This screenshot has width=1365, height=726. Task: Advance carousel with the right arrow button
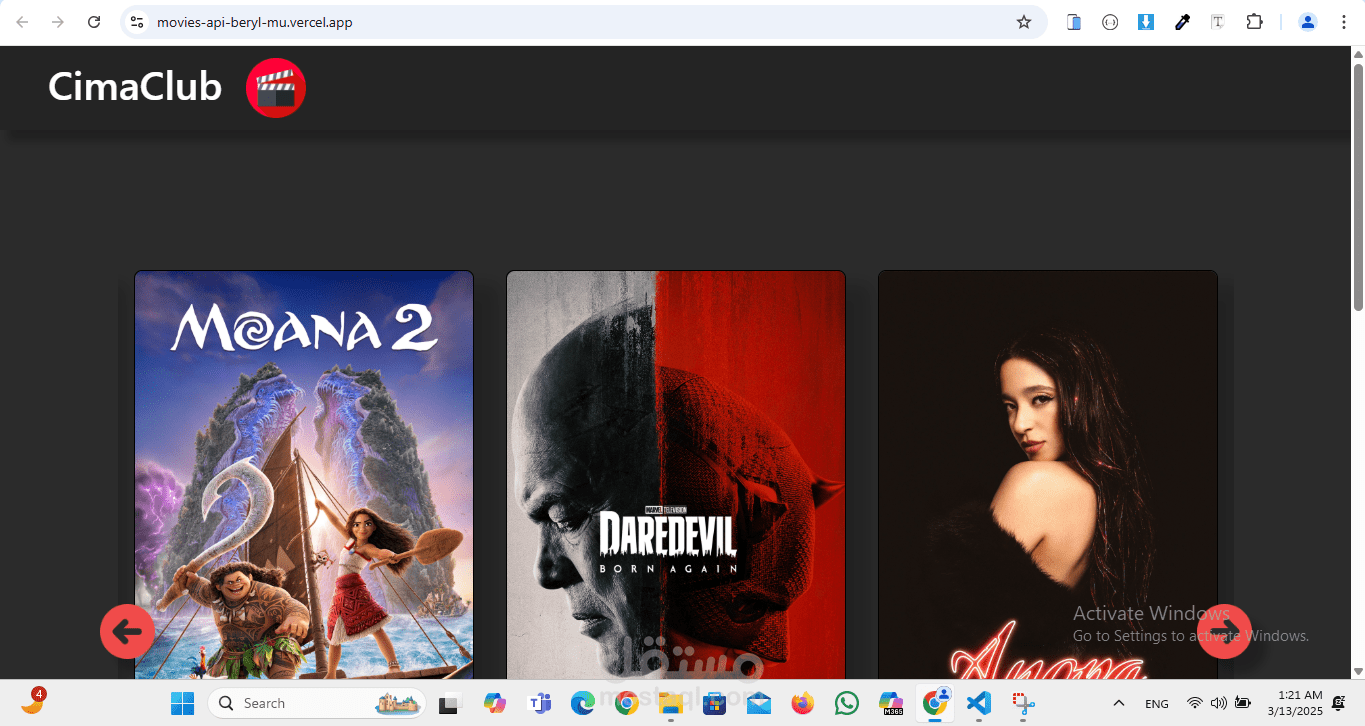point(1224,631)
